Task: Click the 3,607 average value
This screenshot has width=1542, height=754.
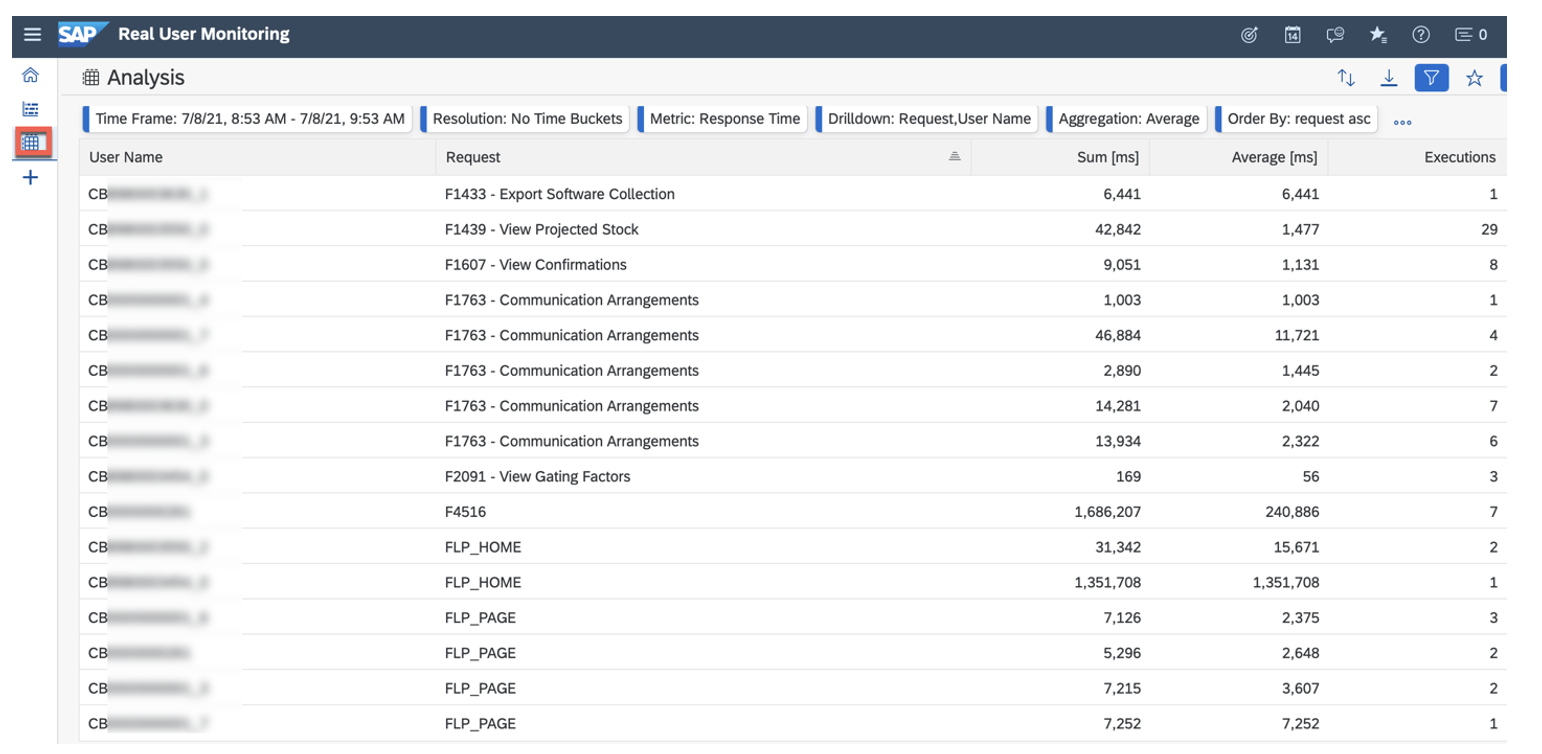Action: click(x=1301, y=688)
